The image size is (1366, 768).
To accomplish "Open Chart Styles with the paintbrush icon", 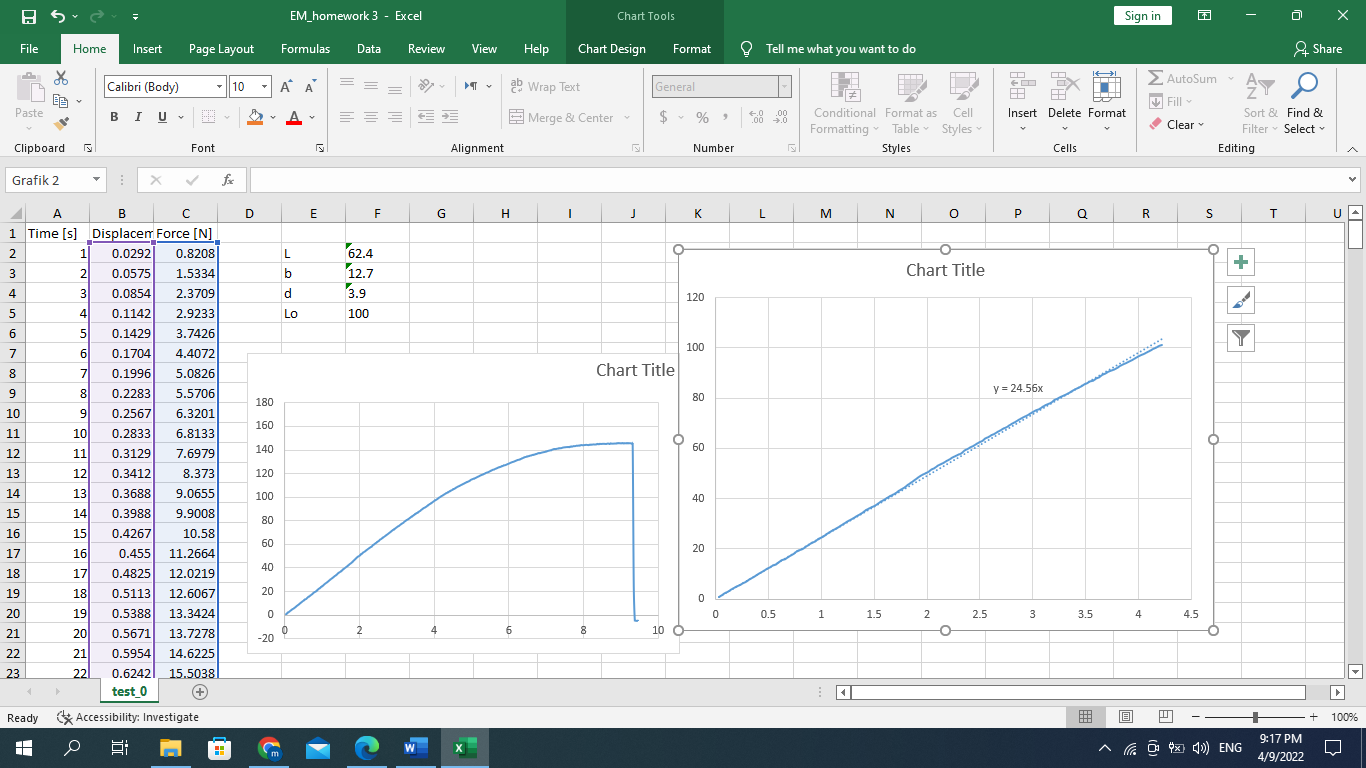I will (1240, 300).
